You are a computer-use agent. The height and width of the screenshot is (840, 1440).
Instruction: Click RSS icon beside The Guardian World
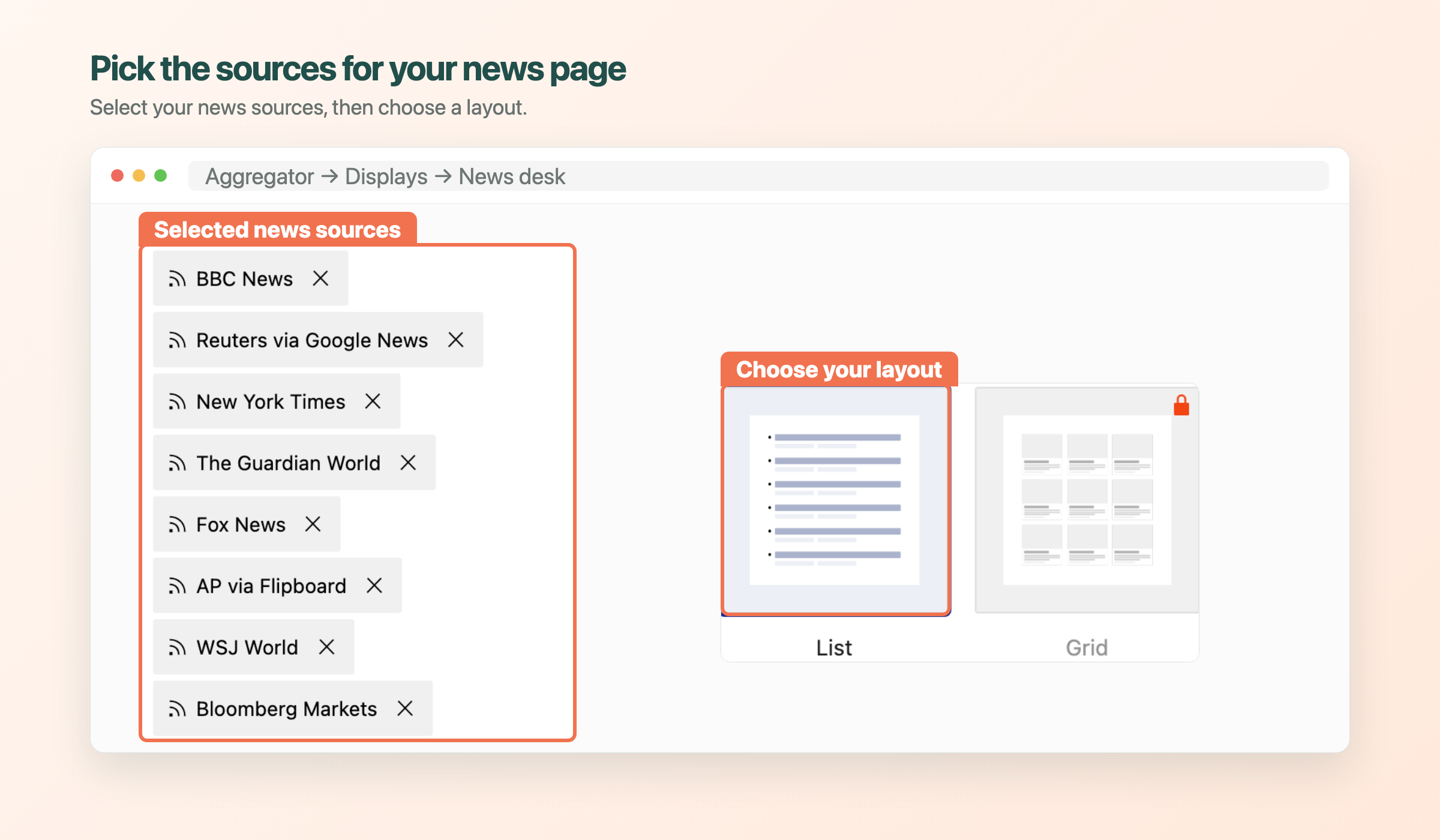tap(177, 463)
